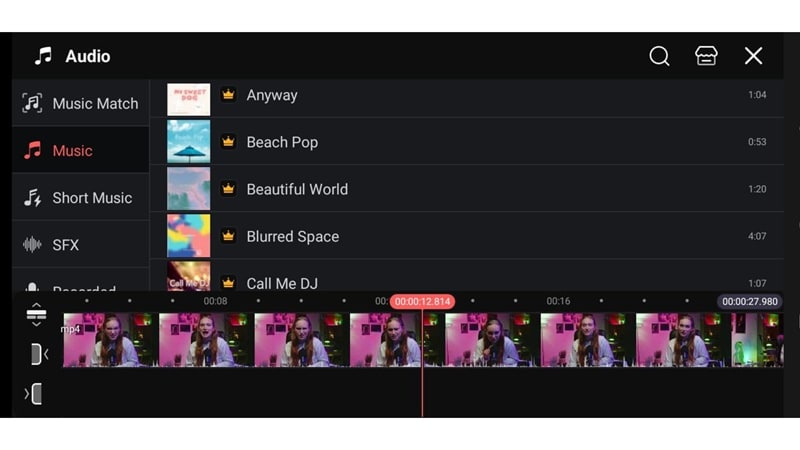The width and height of the screenshot is (800, 450).
Task: Click the total duration 00:00:27.980 label
Action: pos(749,302)
